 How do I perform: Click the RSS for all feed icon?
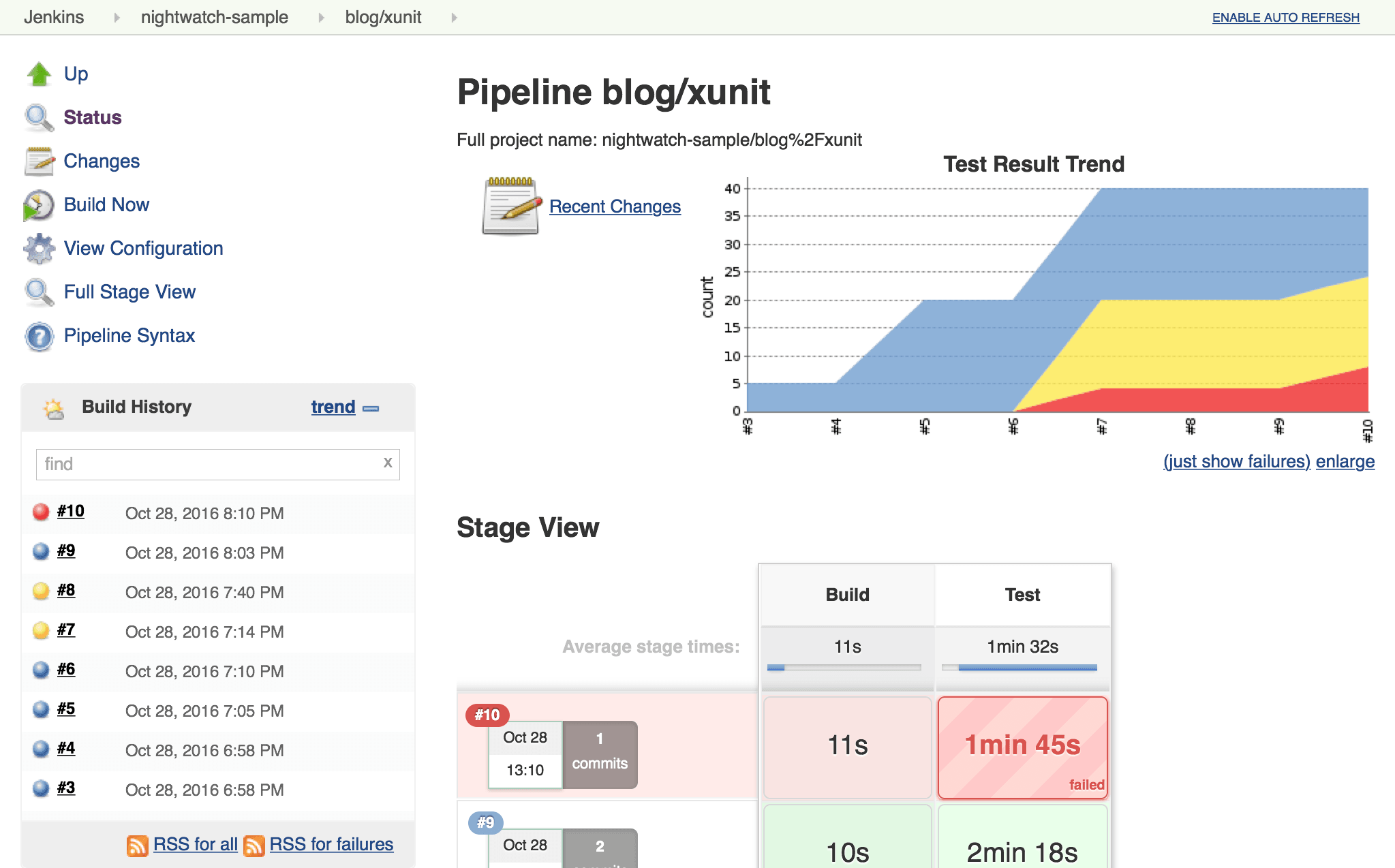pyautogui.click(x=137, y=846)
